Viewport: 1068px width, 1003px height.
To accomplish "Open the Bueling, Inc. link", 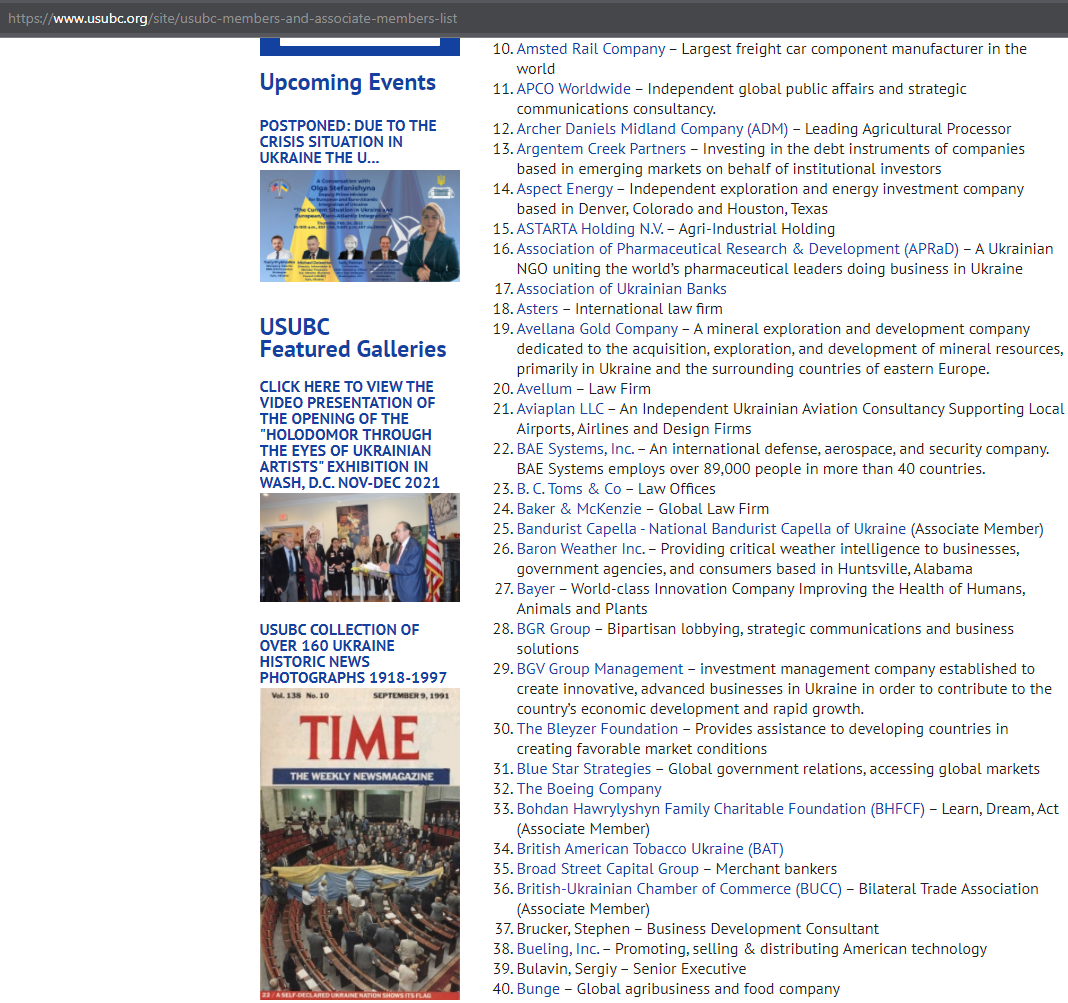I will 558,949.
